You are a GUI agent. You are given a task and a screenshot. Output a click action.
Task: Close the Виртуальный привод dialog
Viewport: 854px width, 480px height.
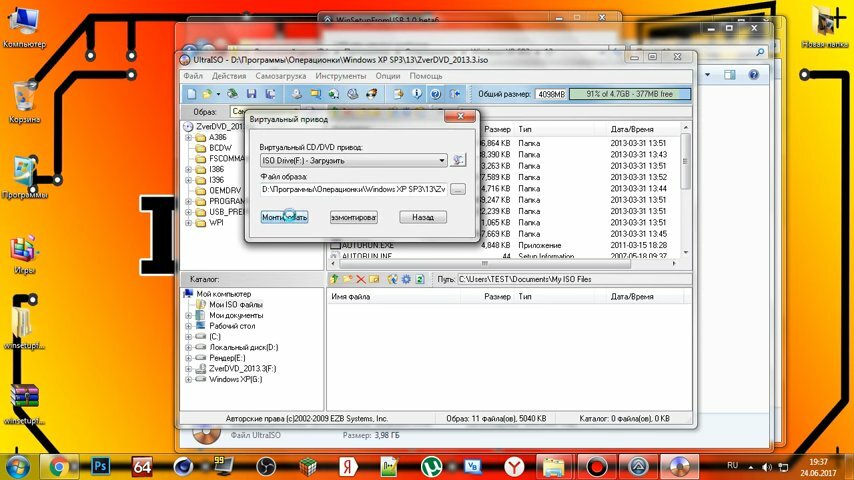point(460,117)
